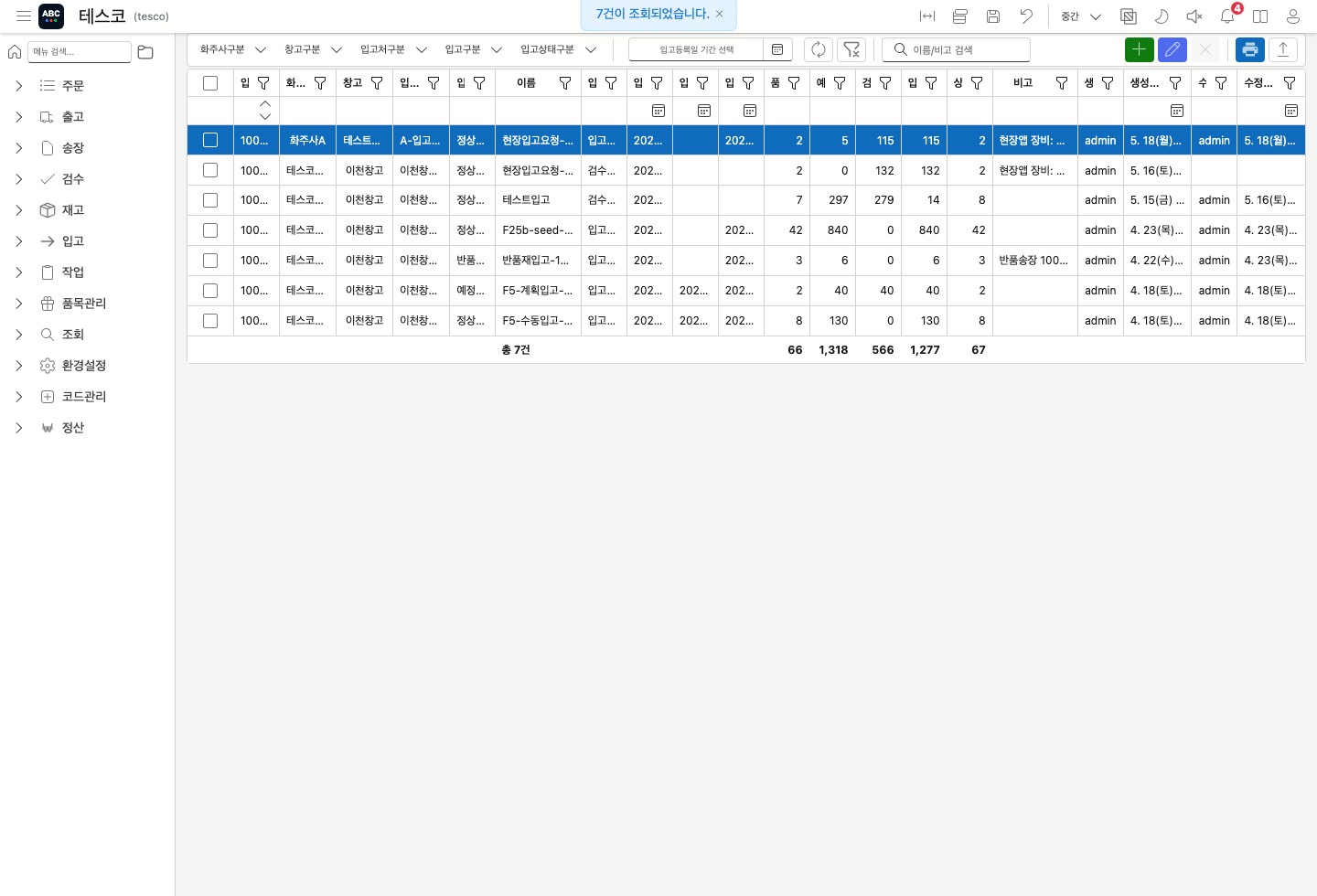This screenshot has width=1317, height=896.
Task: Open the hamburger menu icon
Action: 24,16
